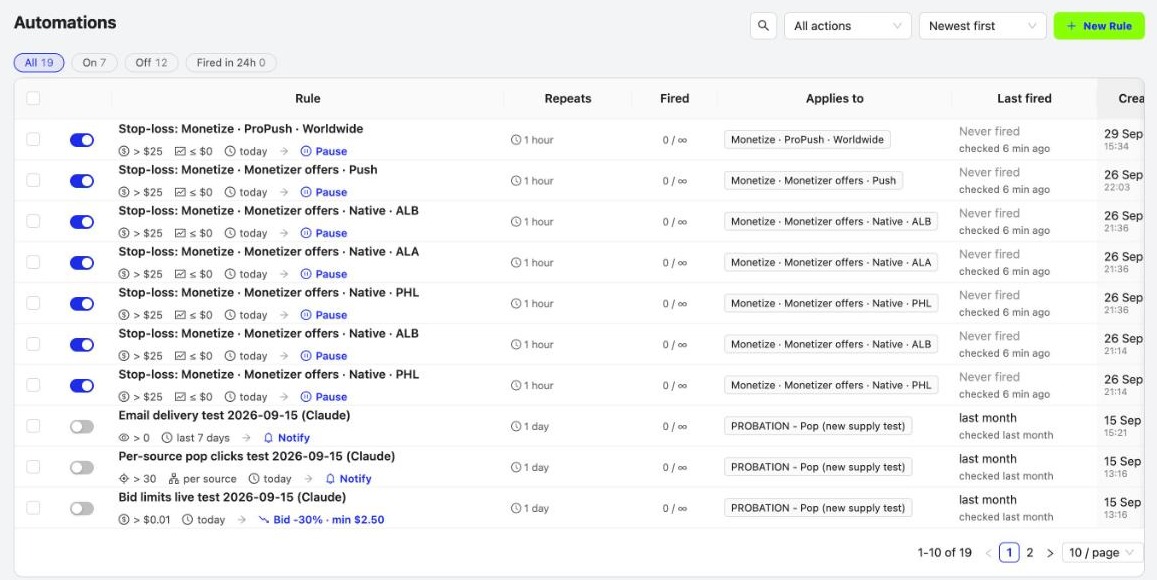
Task: Click the 'Monetize · ProPush · Worldwide' campaign tag
Action: (807, 139)
